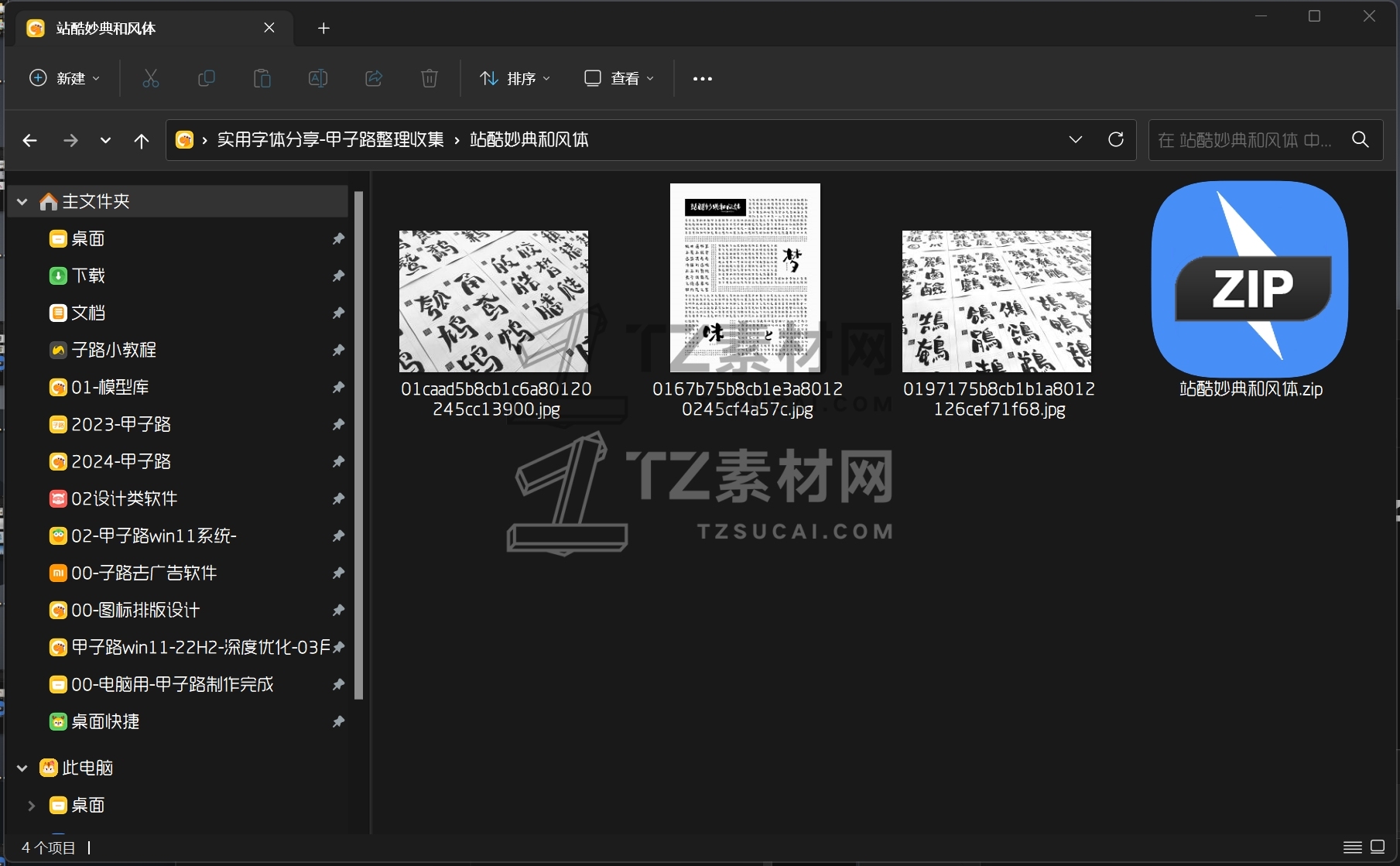Screen dimensions: 1400x866
Task: Click the search magnifier icon
Action: (x=1361, y=139)
